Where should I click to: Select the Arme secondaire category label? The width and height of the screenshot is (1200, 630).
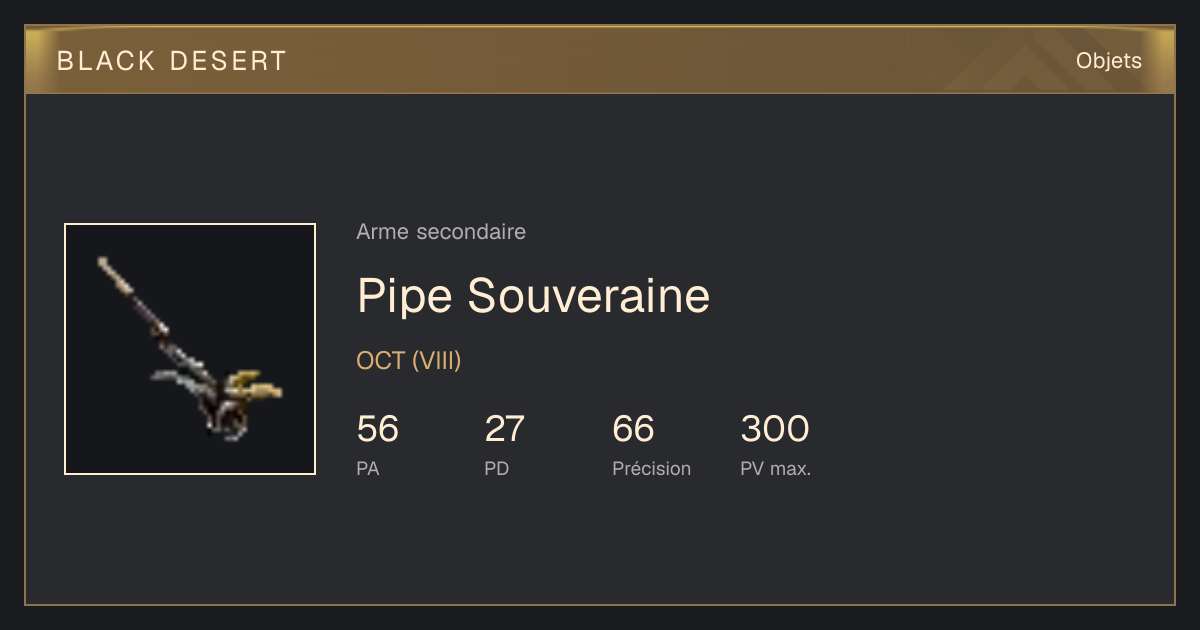(441, 232)
